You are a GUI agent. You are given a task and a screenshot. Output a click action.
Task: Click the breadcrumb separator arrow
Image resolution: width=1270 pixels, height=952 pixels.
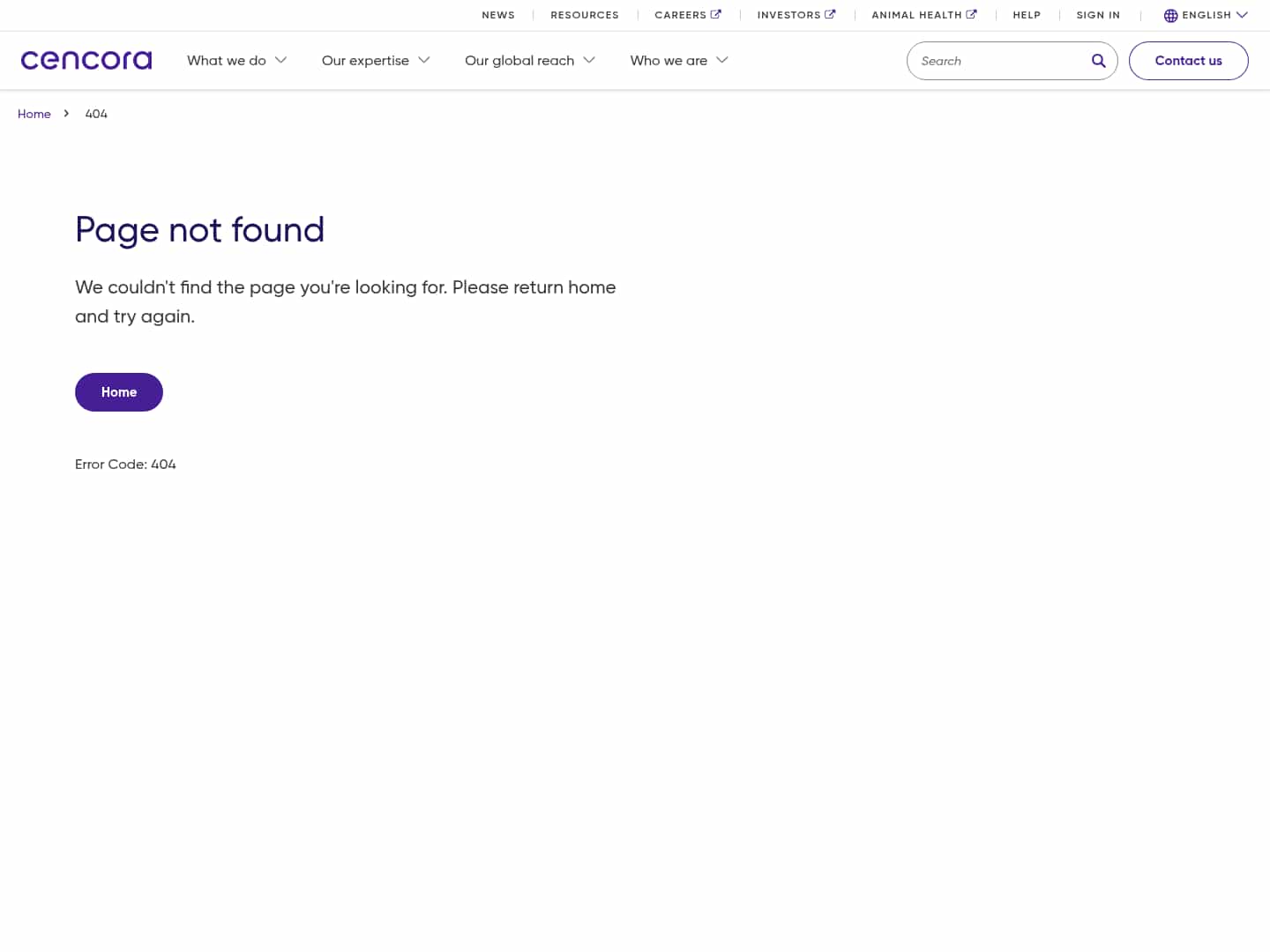66,114
